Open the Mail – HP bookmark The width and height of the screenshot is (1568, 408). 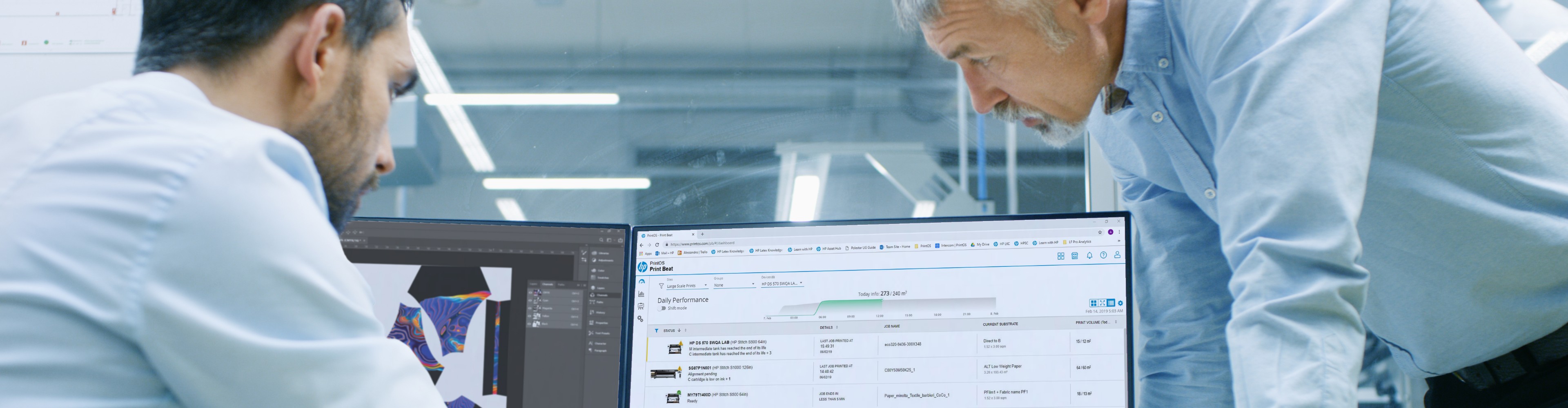[665, 253]
